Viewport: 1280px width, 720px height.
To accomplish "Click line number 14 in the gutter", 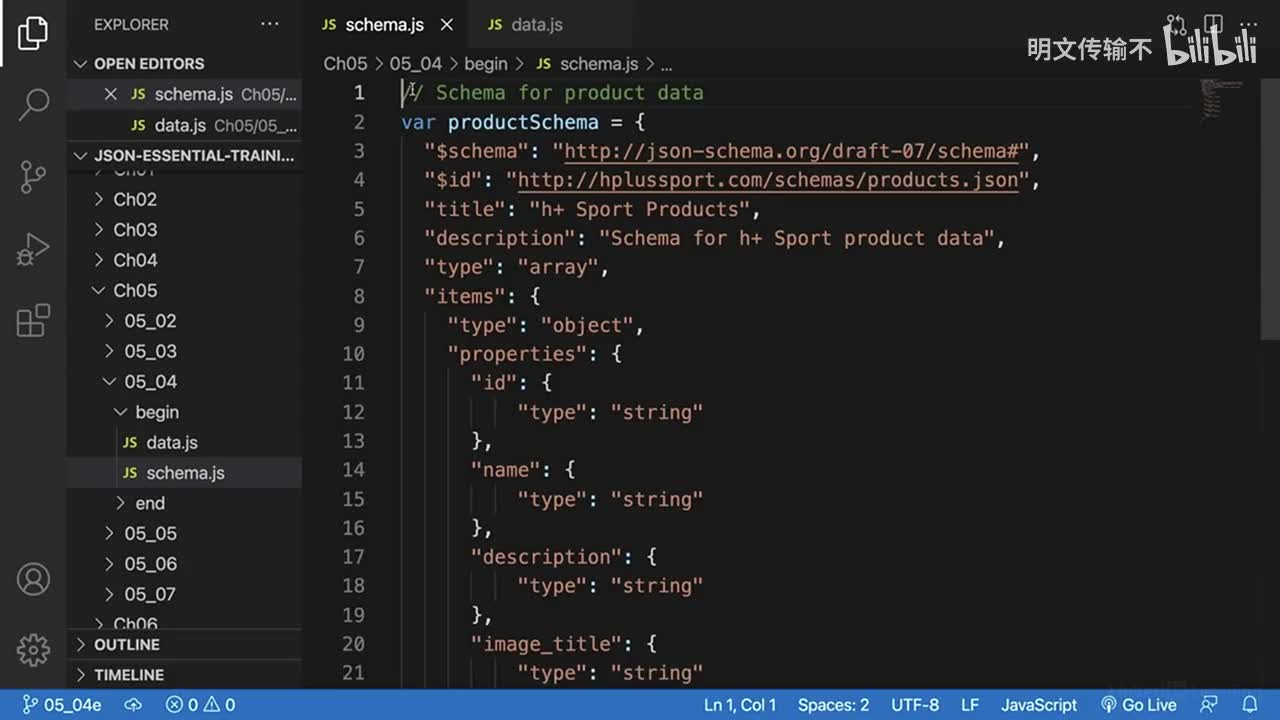I will tap(353, 470).
